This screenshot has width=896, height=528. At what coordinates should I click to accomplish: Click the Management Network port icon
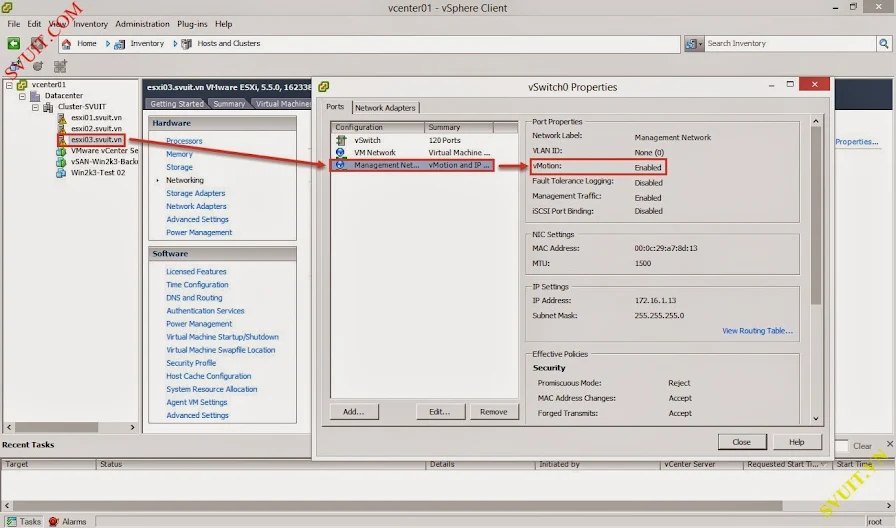341,165
